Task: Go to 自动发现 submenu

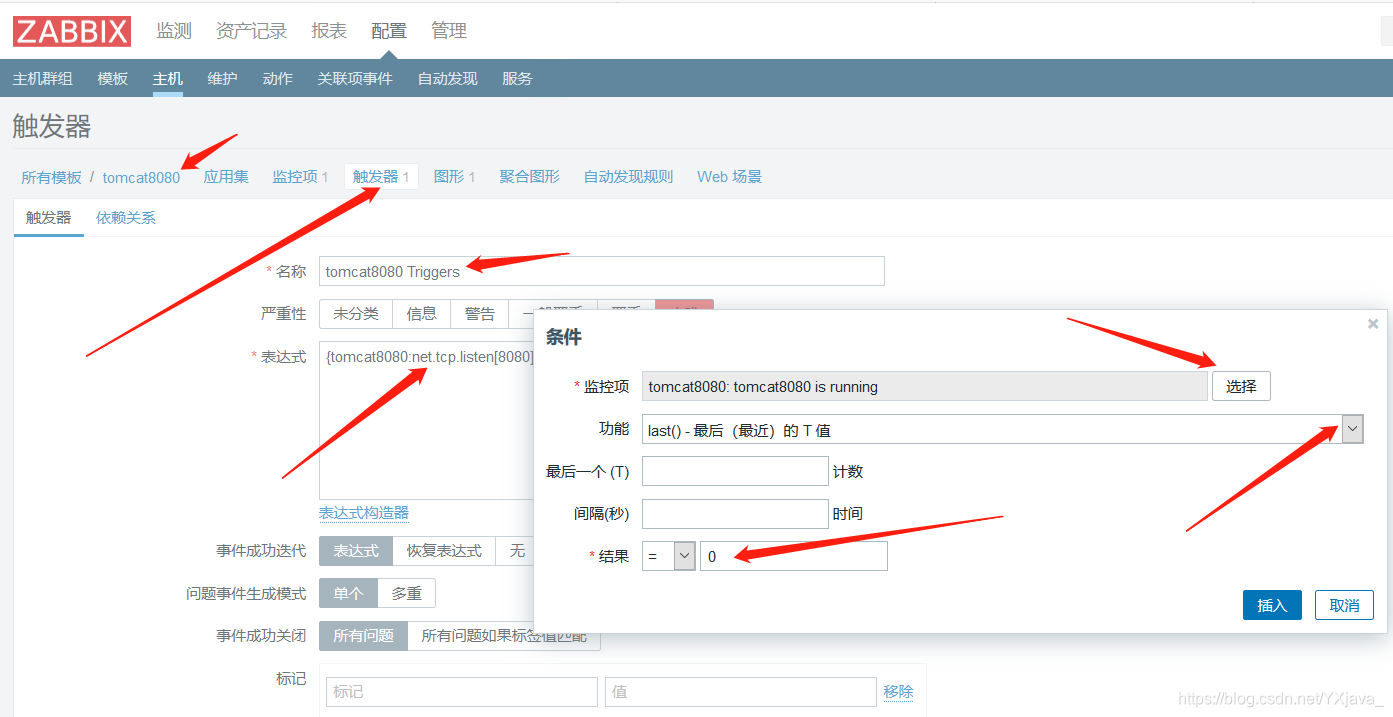Action: [x=447, y=78]
